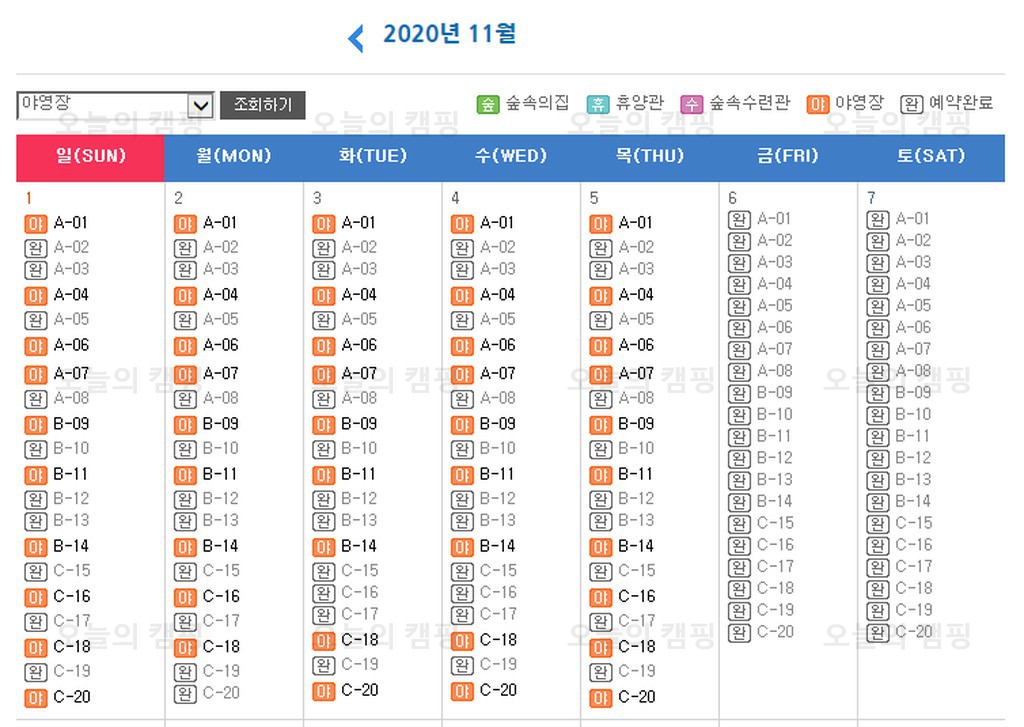Viewport: 1024px width, 727px height.
Task: Choose site C-18 on Wednesday the 4th
Action: (498, 640)
